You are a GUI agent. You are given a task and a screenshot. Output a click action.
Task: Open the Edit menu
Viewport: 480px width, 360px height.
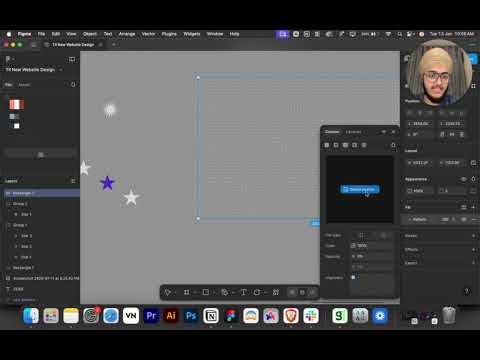[x=56, y=34]
